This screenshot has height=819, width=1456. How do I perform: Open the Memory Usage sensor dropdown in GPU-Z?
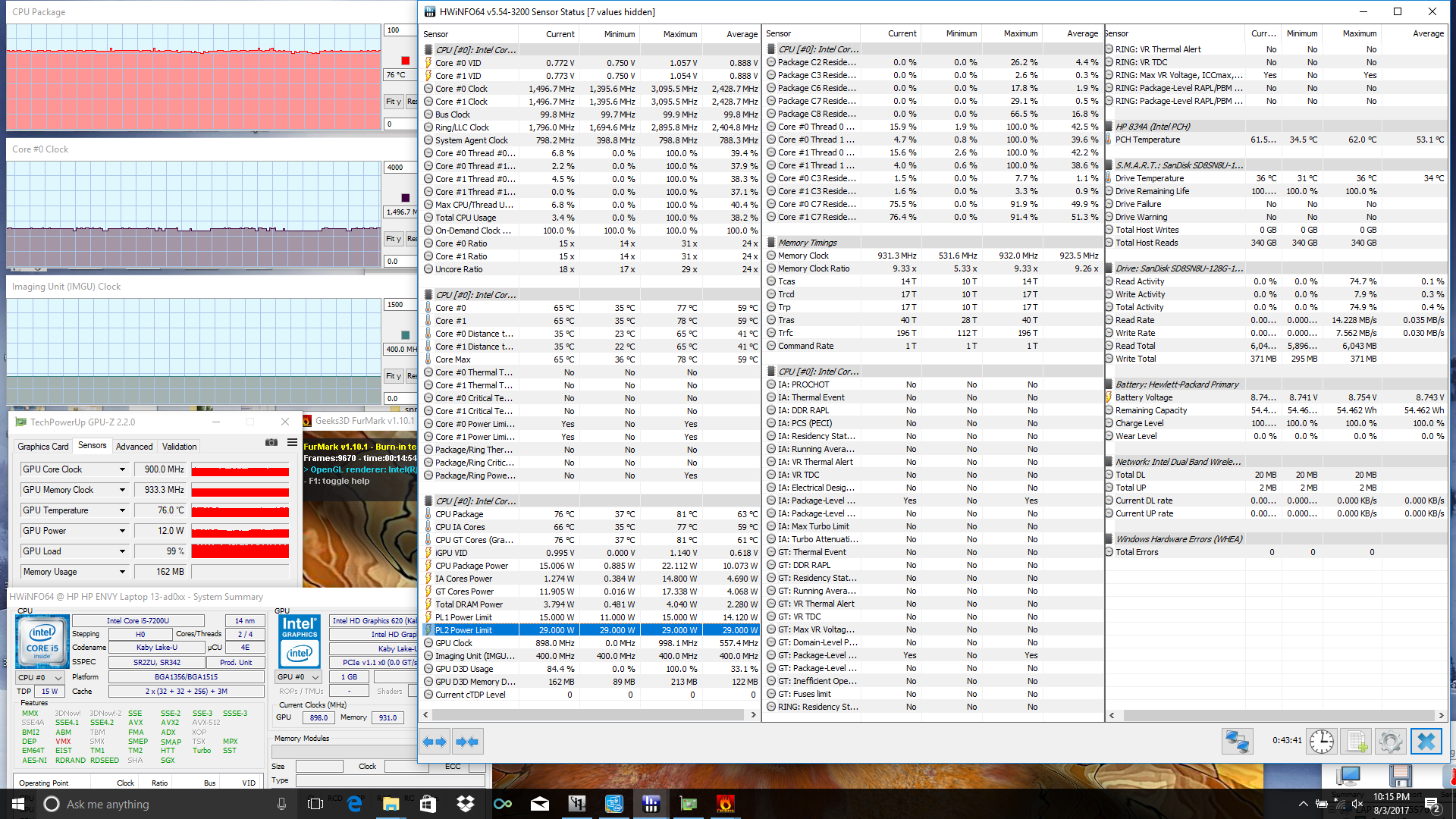click(122, 572)
